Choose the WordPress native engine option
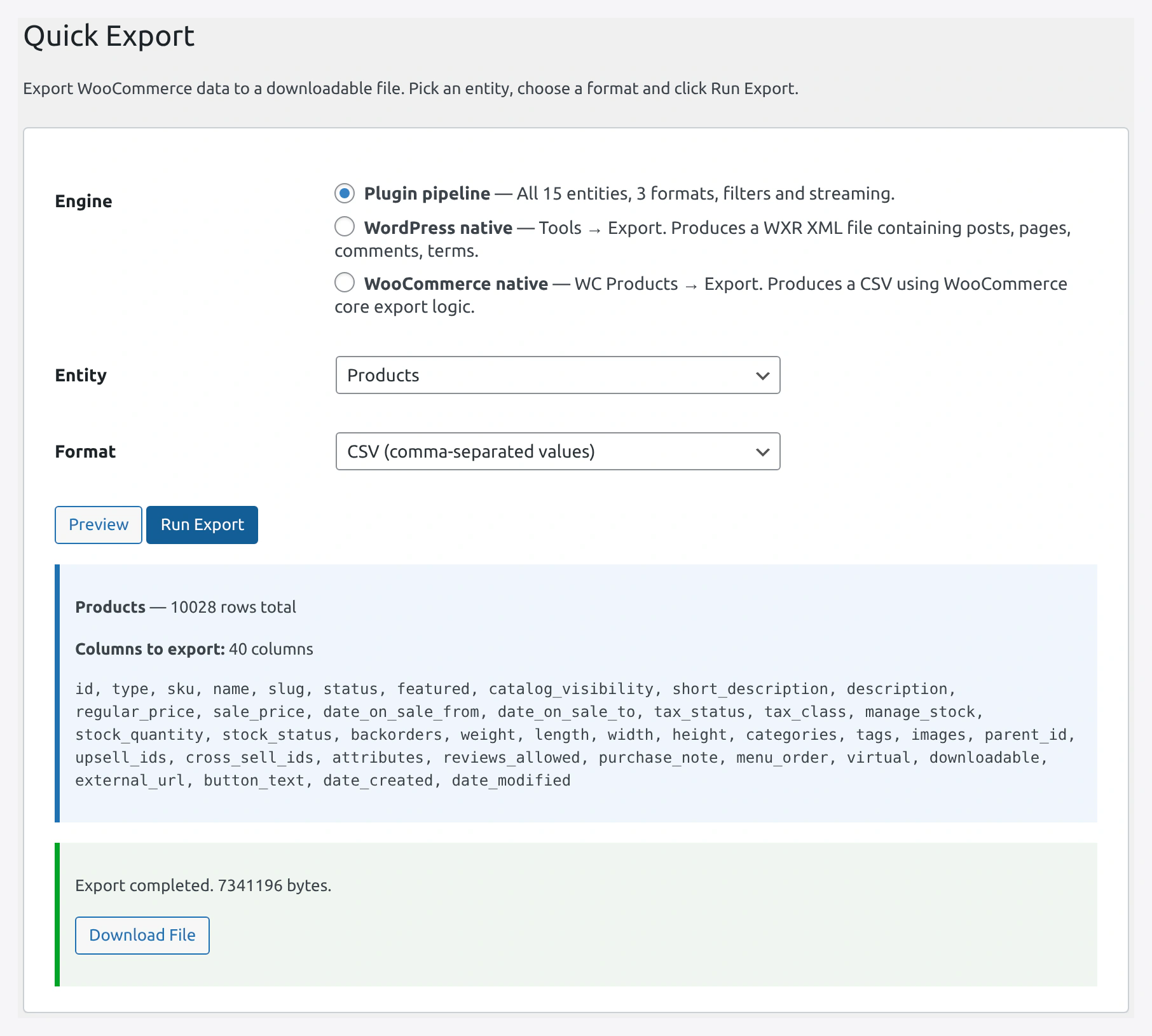This screenshot has height=1036, width=1152. pos(345,226)
